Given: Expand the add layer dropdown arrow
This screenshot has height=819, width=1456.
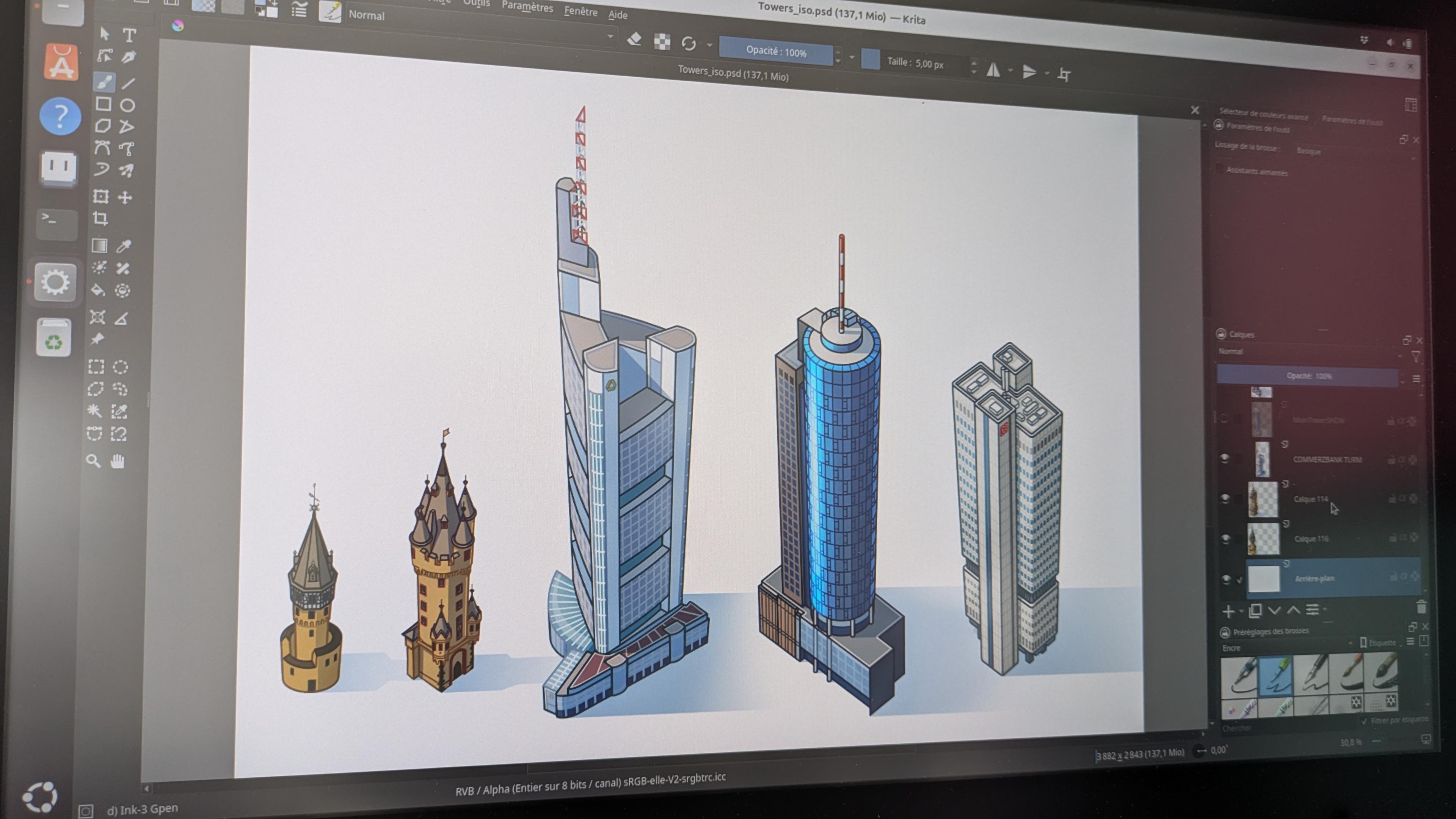Looking at the screenshot, I should pyautogui.click(x=1241, y=611).
